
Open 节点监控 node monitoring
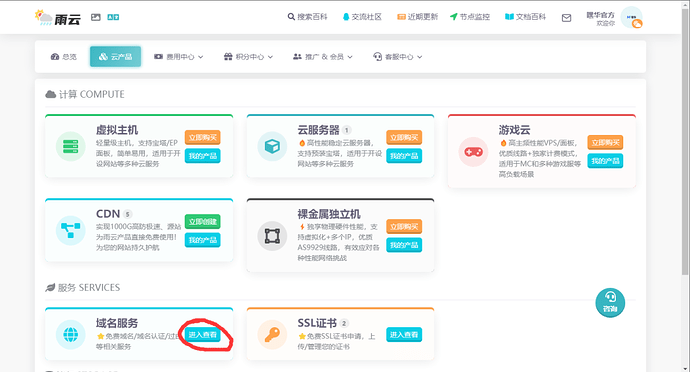tap(470, 17)
